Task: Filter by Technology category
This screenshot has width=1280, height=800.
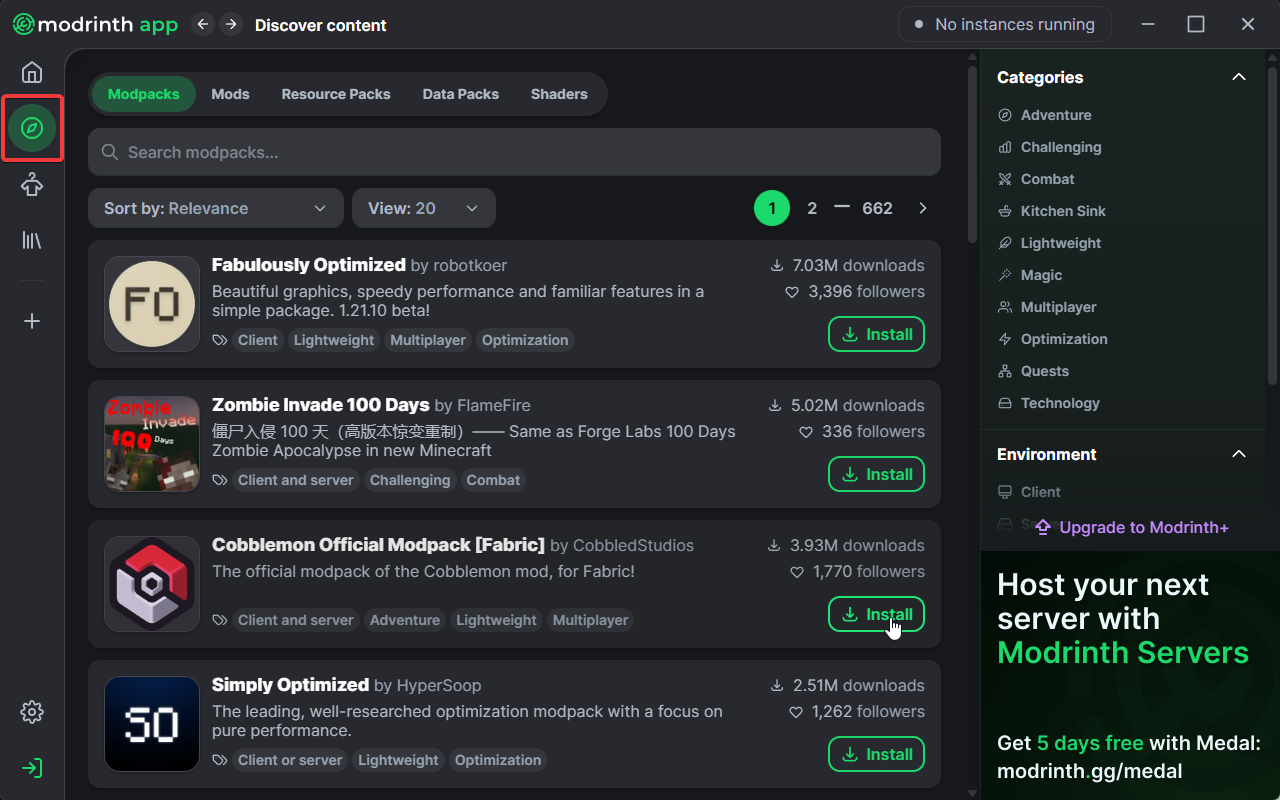Action: pos(1048,403)
